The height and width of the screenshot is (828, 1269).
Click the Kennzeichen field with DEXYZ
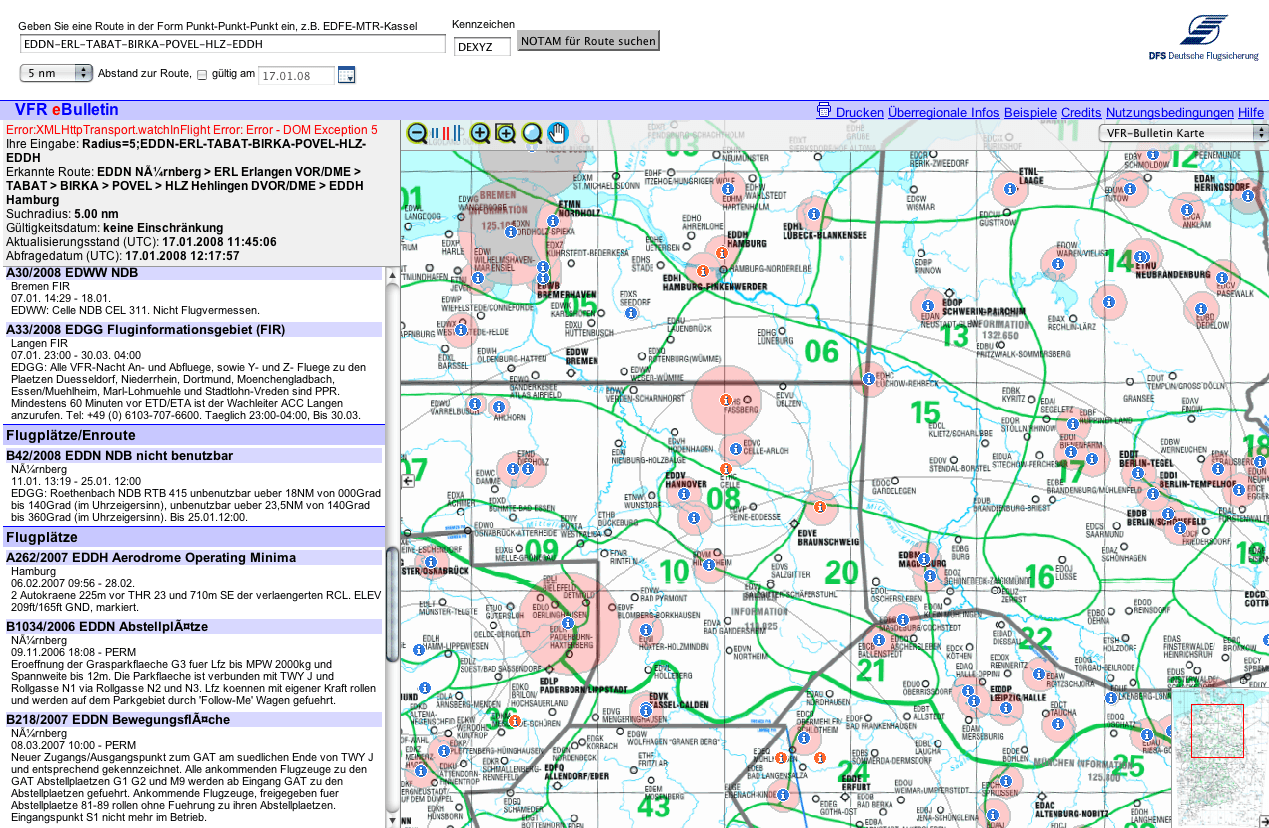pyautogui.click(x=482, y=46)
